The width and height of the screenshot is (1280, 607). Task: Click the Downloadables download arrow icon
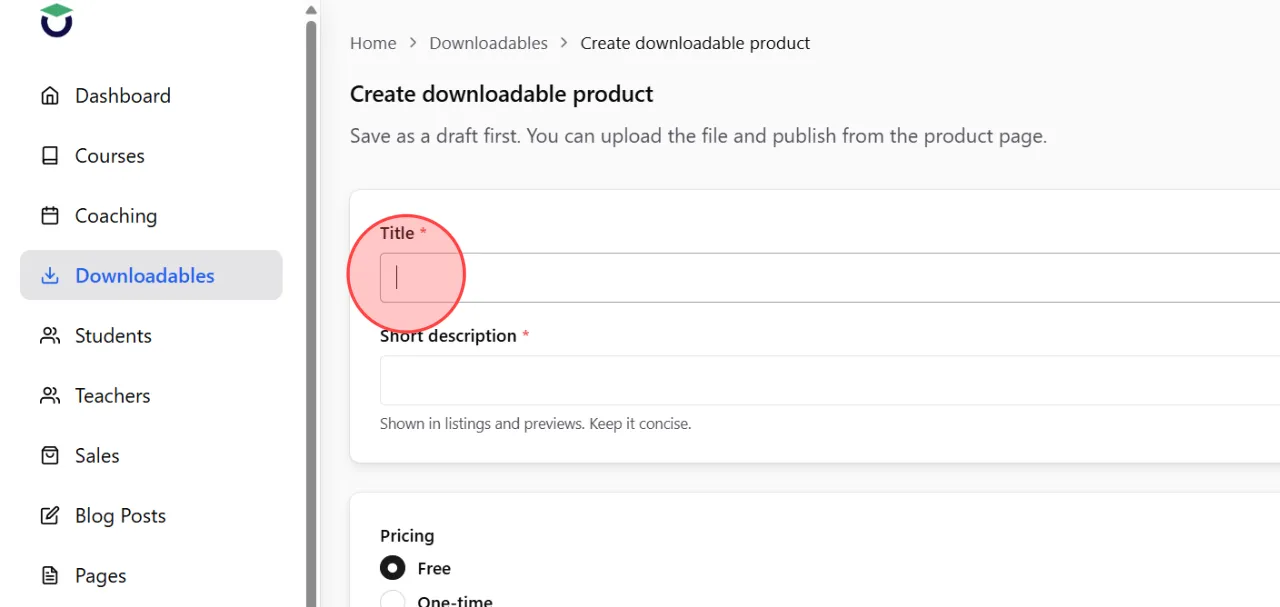[50, 276]
